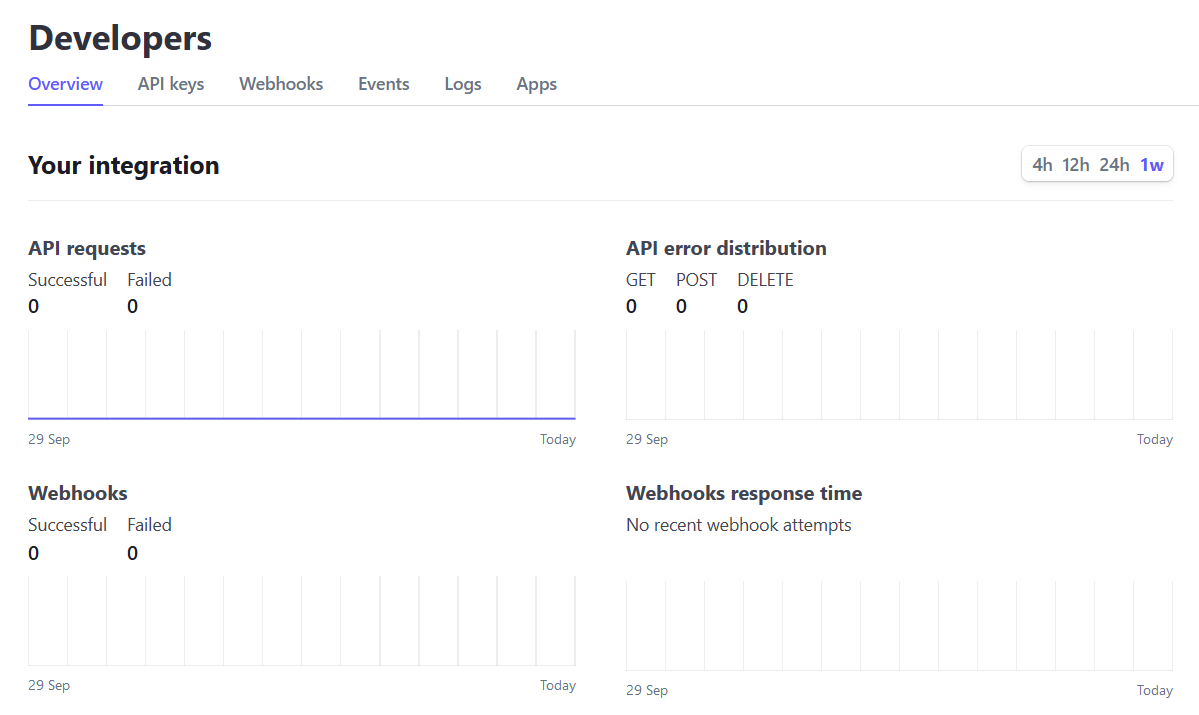The image size is (1199, 715).
Task: Click Failed label under API requests
Action: [149, 280]
